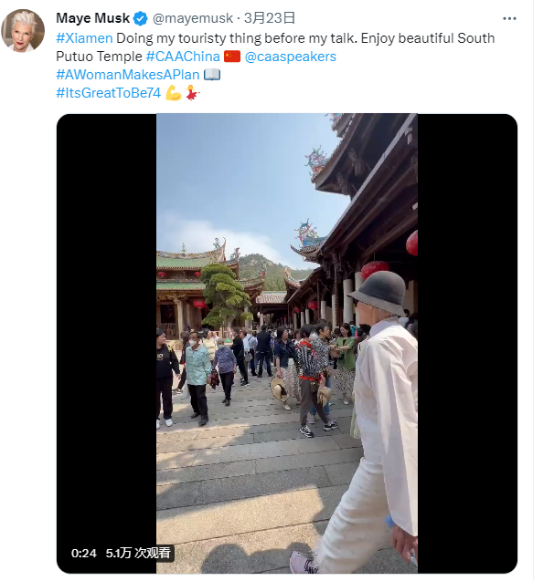Image resolution: width=554 pixels, height=582 pixels.
Task: Click the dancing woman emoji
Action: pyautogui.click(x=192, y=93)
